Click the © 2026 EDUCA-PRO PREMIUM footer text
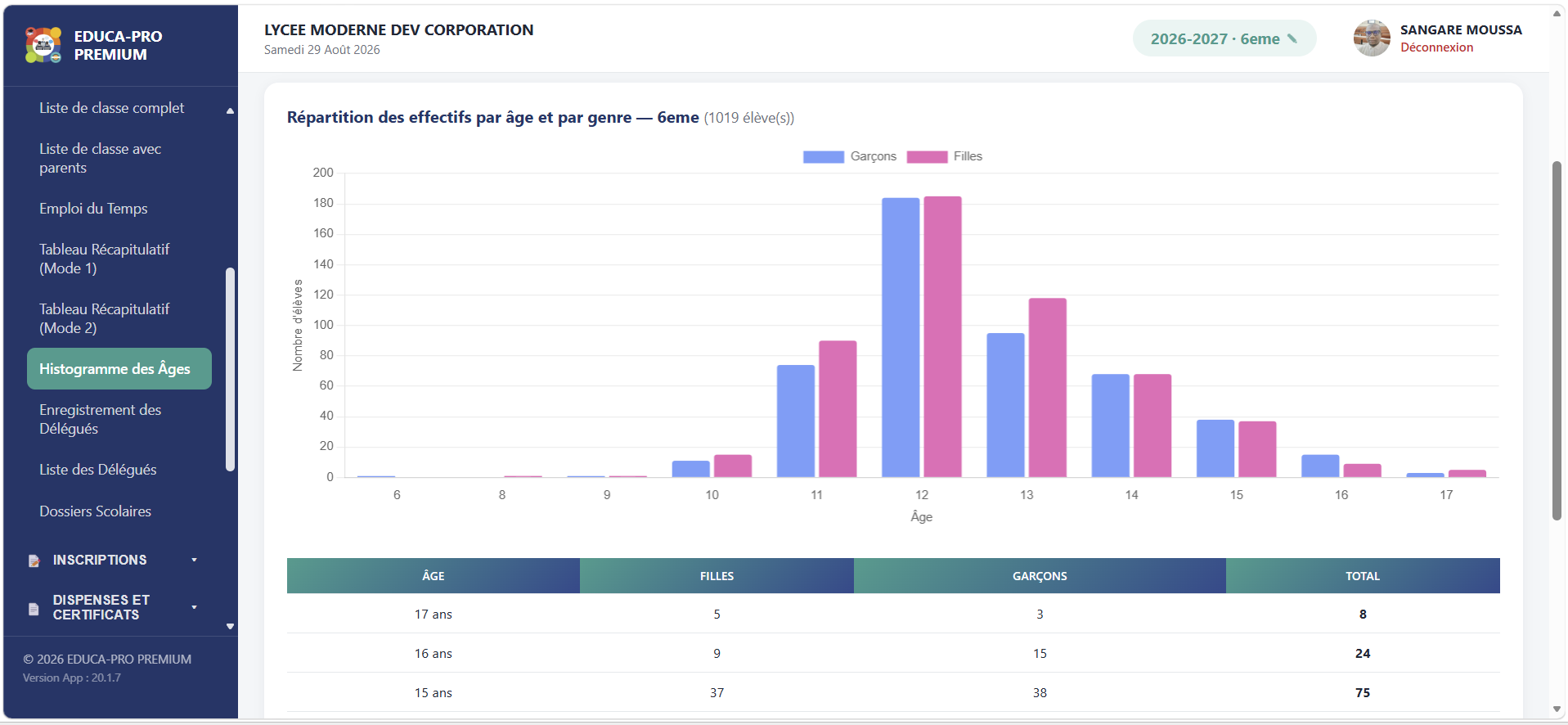Viewport: 1568px width, 725px height. pos(107,660)
